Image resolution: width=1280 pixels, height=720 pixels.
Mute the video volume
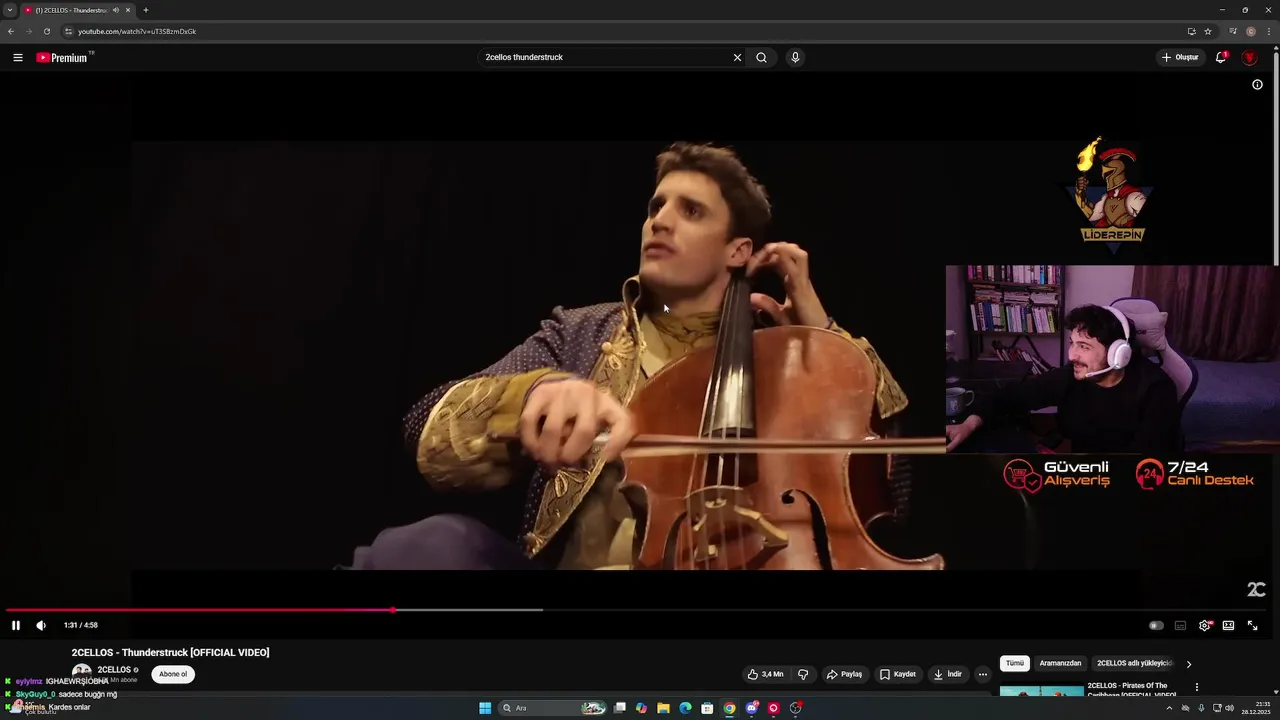tap(41, 625)
